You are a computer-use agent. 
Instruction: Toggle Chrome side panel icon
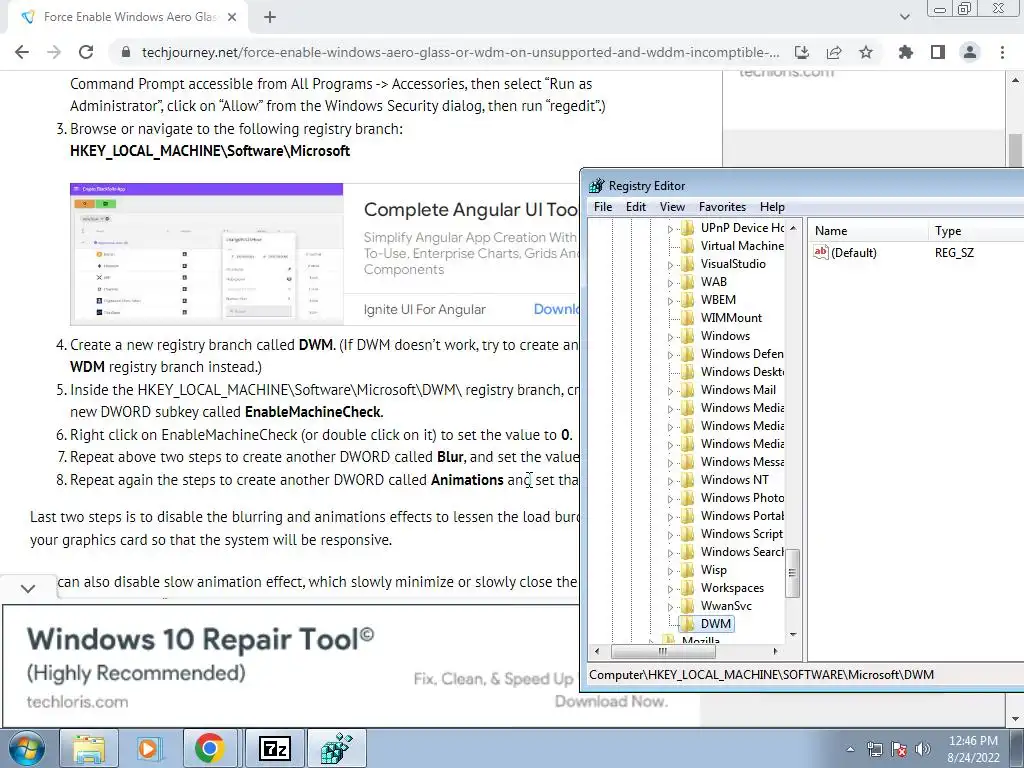pyautogui.click(x=938, y=52)
